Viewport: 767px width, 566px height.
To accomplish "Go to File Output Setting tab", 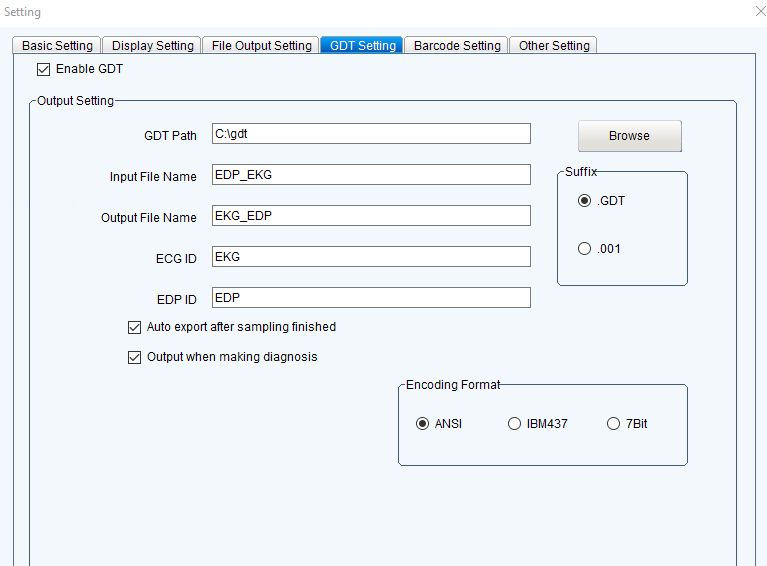I will tap(261, 46).
